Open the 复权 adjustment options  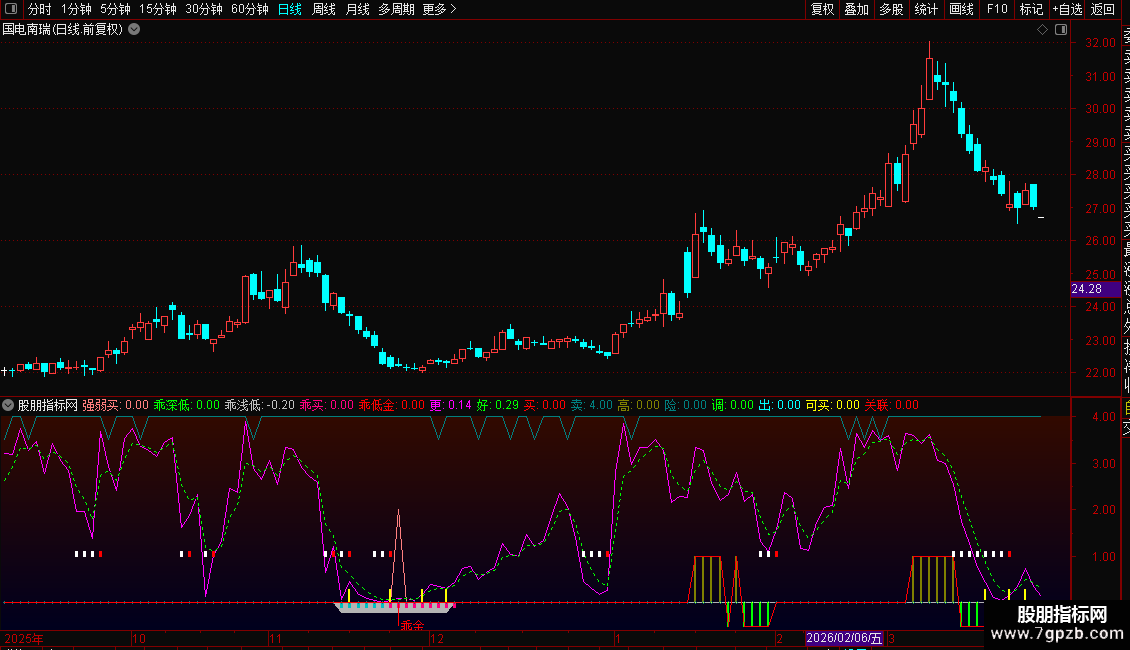(x=822, y=9)
